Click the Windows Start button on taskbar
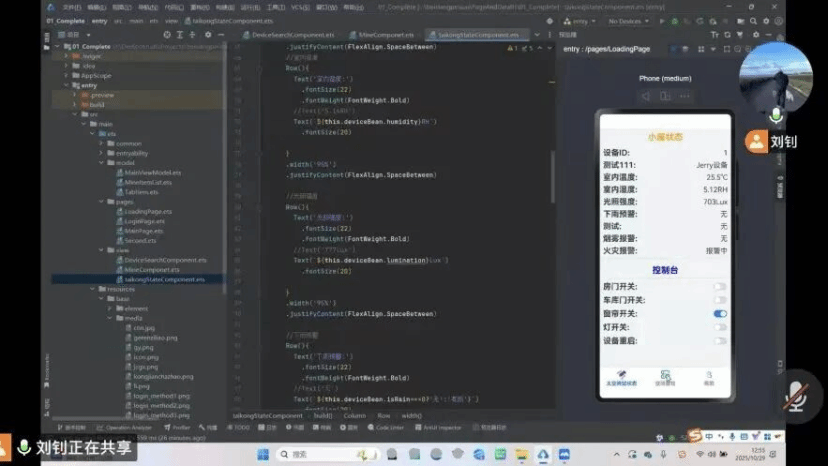The image size is (828, 466). tap(264, 454)
